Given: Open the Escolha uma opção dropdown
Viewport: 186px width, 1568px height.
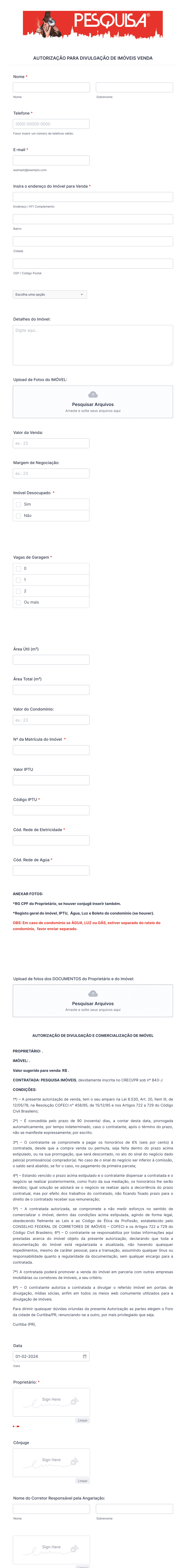Looking at the screenshot, I should [50, 295].
